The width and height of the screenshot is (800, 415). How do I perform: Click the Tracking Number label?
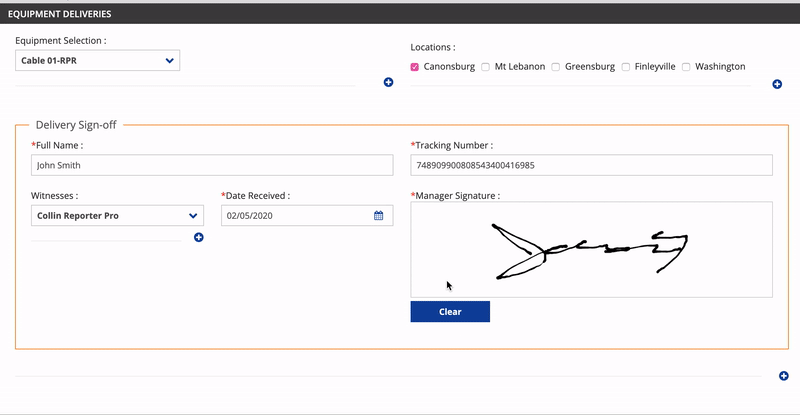tap(452, 145)
